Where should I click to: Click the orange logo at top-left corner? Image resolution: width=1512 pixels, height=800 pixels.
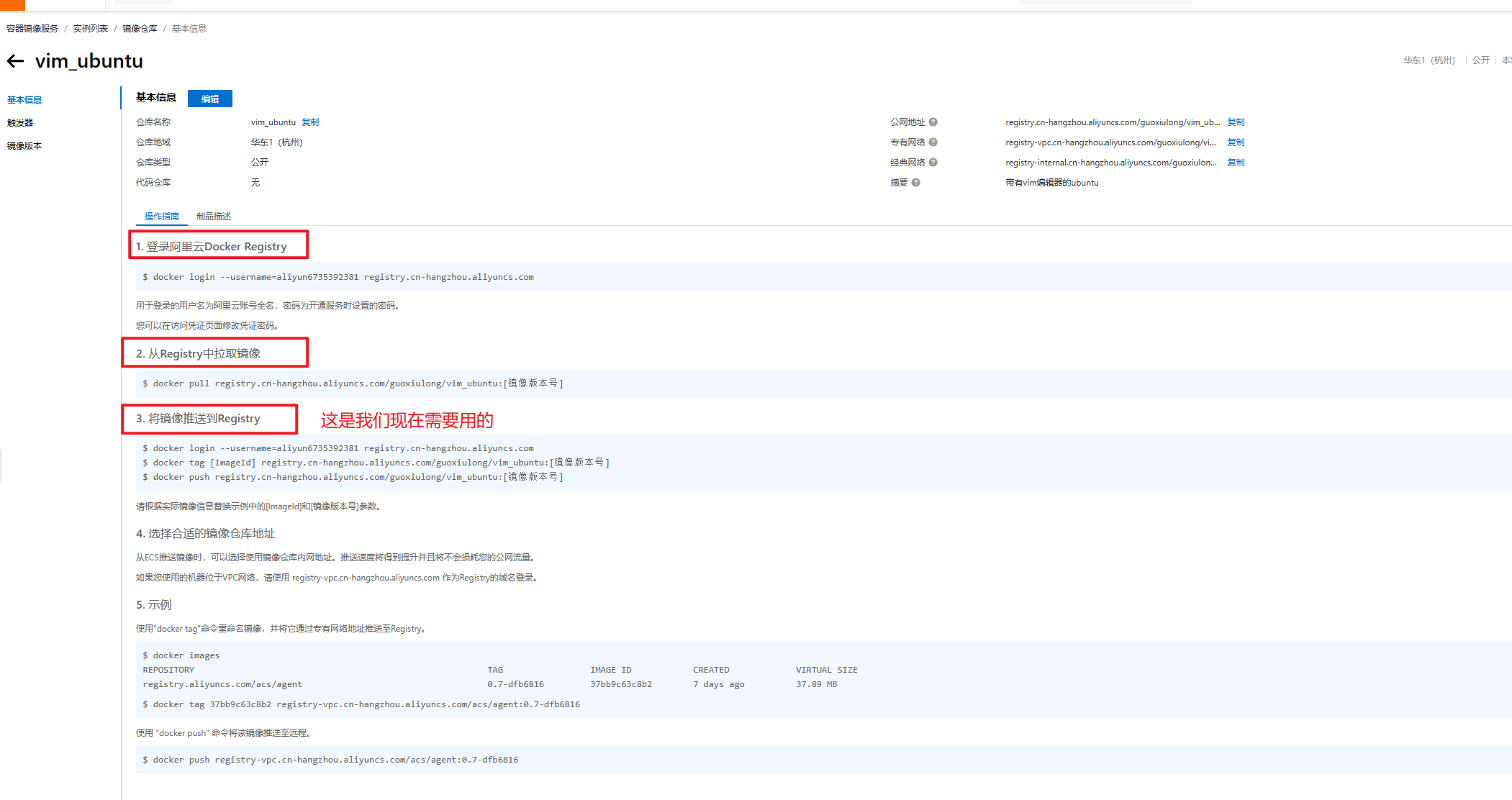coord(12,4)
